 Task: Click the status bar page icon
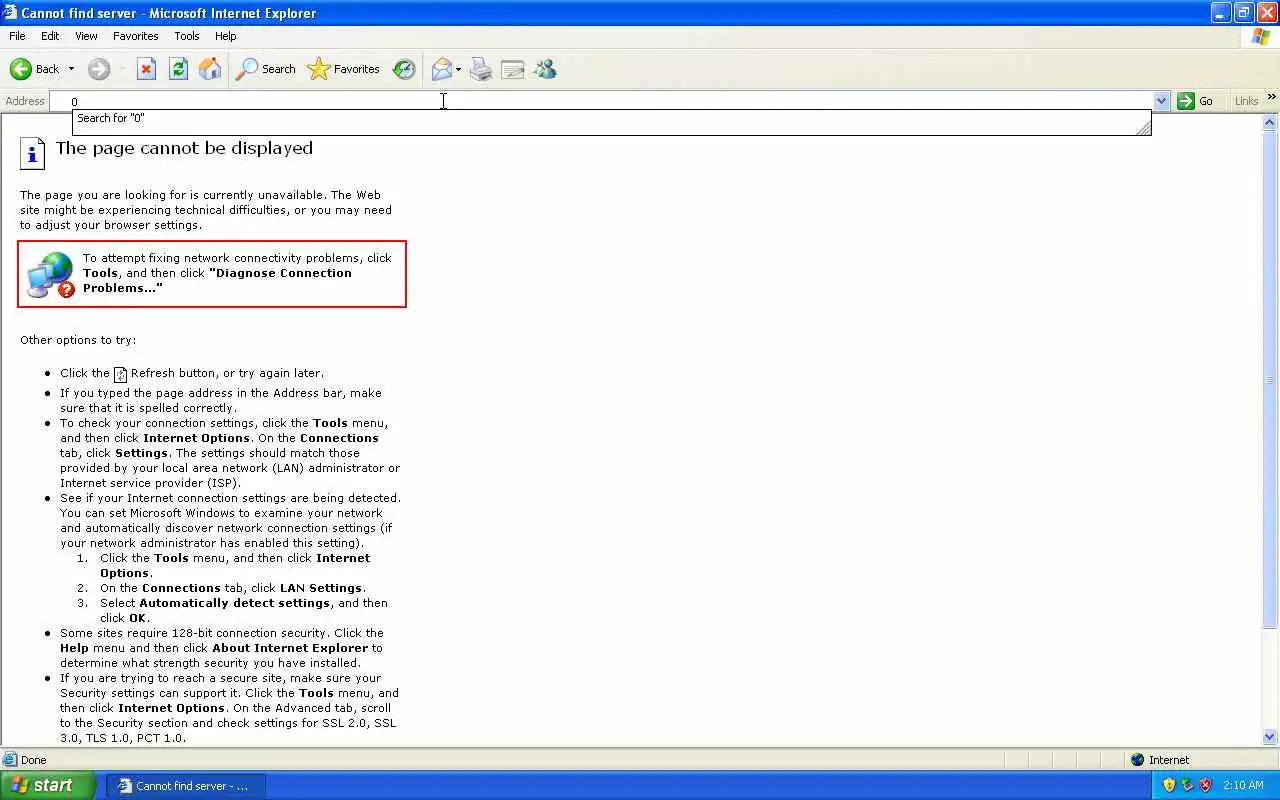[x=10, y=760]
